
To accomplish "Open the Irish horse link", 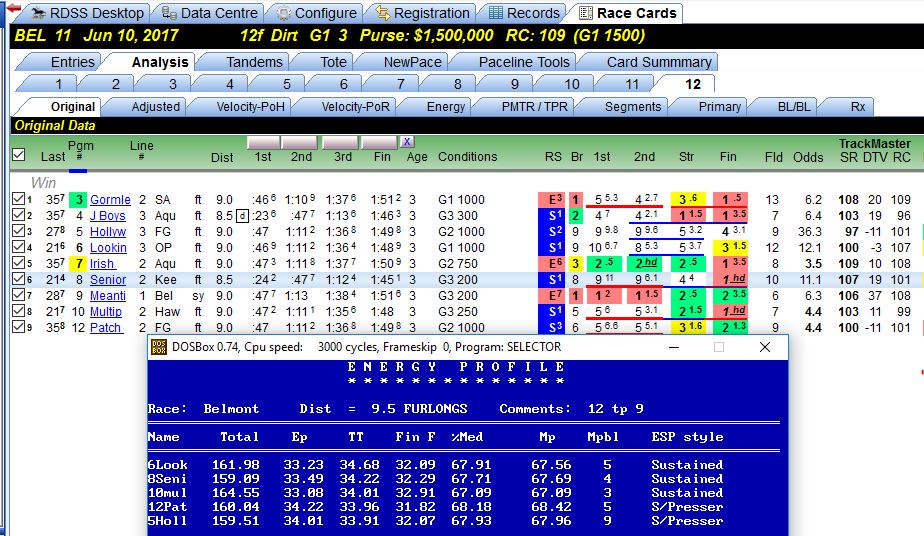I will coord(102,263).
